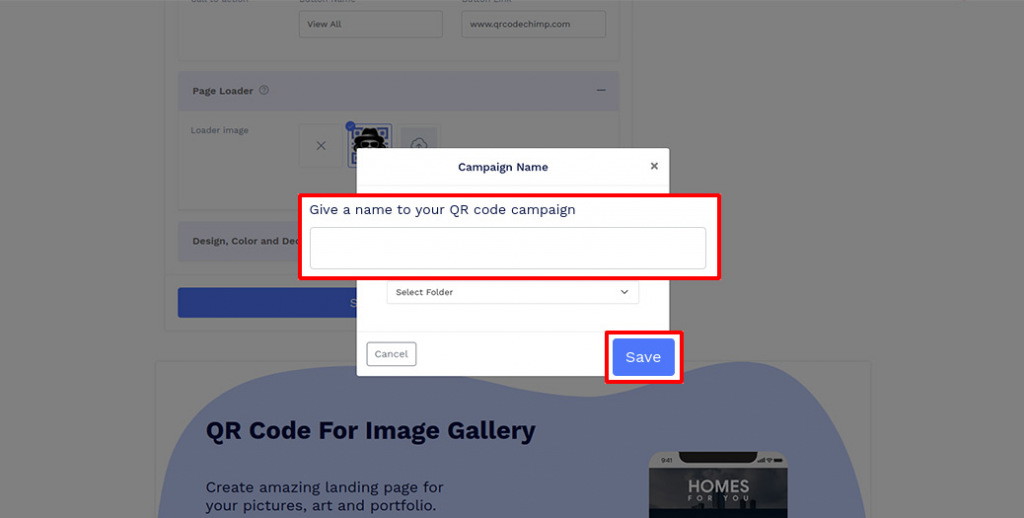Image resolution: width=1024 pixels, height=518 pixels.
Task: Save the campaign name
Action: click(x=643, y=357)
